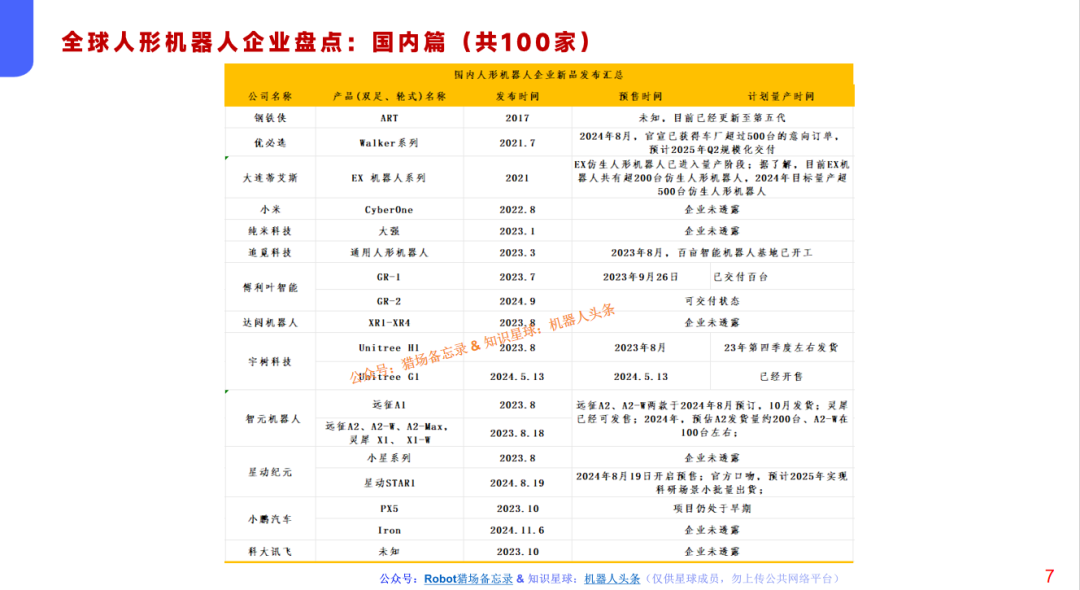
Task: Click the date cell 2023.8.18
Action: click(x=517, y=433)
